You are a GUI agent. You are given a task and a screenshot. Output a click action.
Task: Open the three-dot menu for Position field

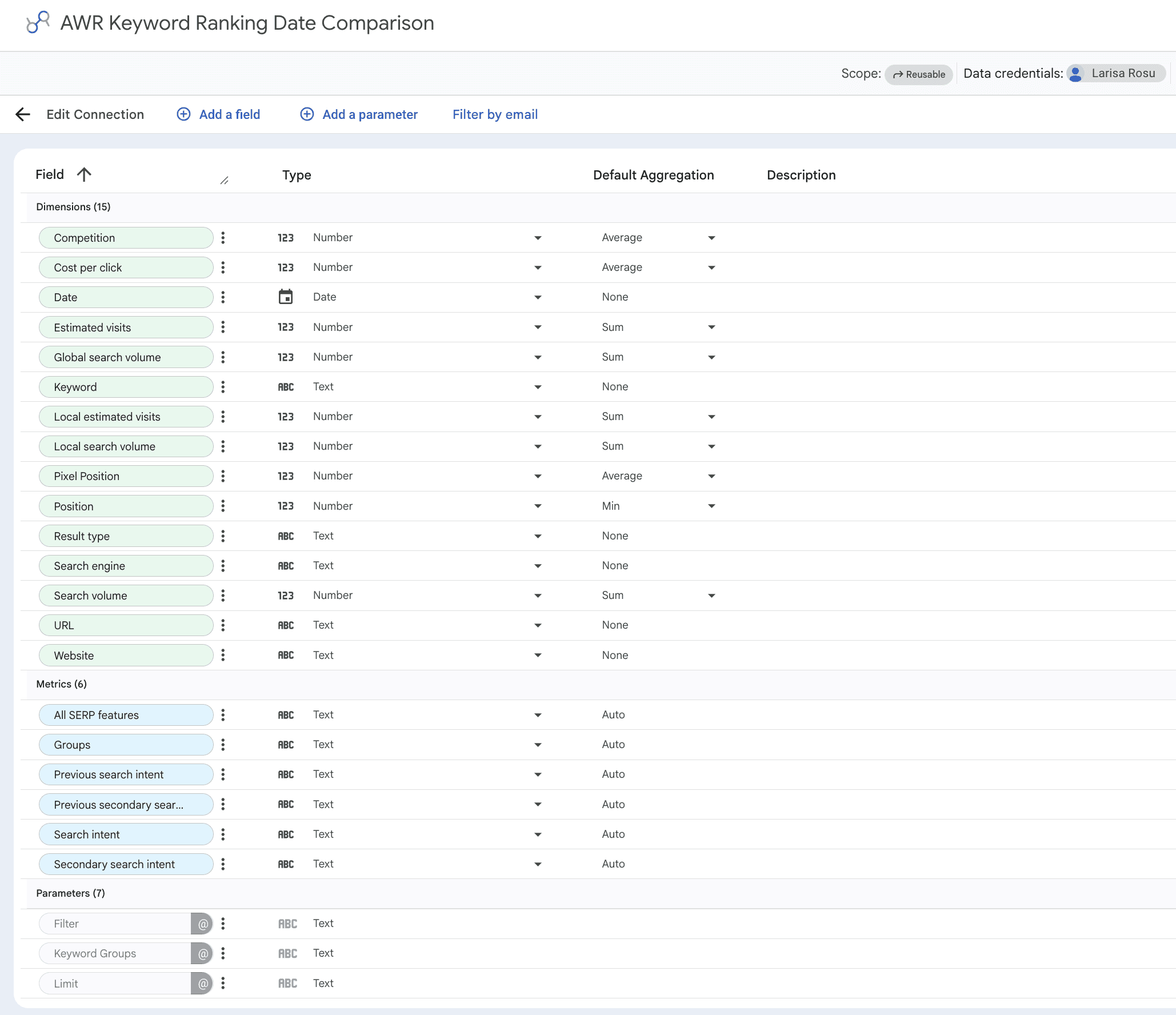click(x=223, y=506)
